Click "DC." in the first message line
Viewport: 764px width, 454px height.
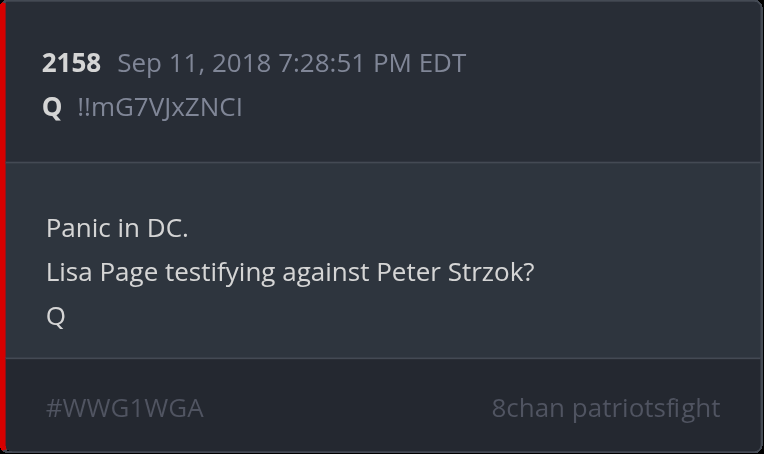(167, 228)
